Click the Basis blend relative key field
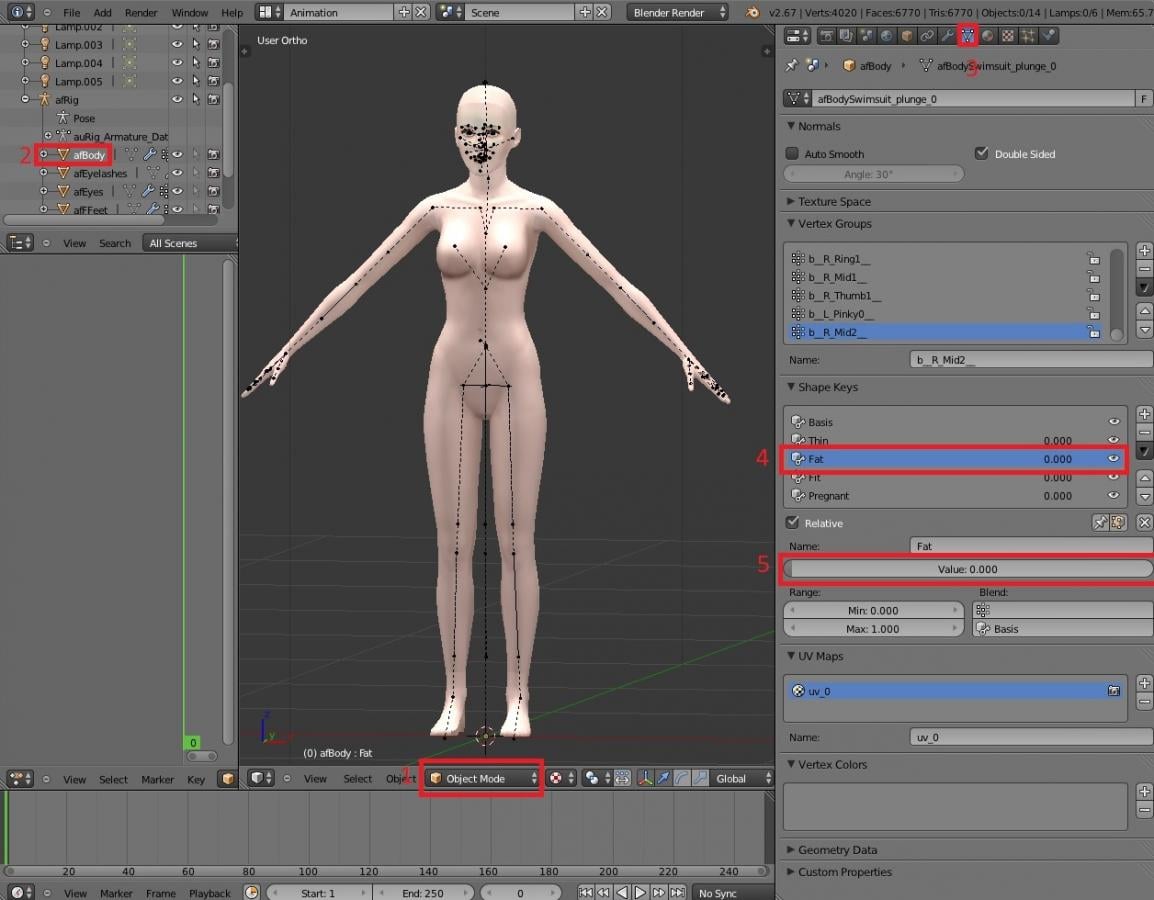Screen dimensions: 1154x900 pos(1063,628)
